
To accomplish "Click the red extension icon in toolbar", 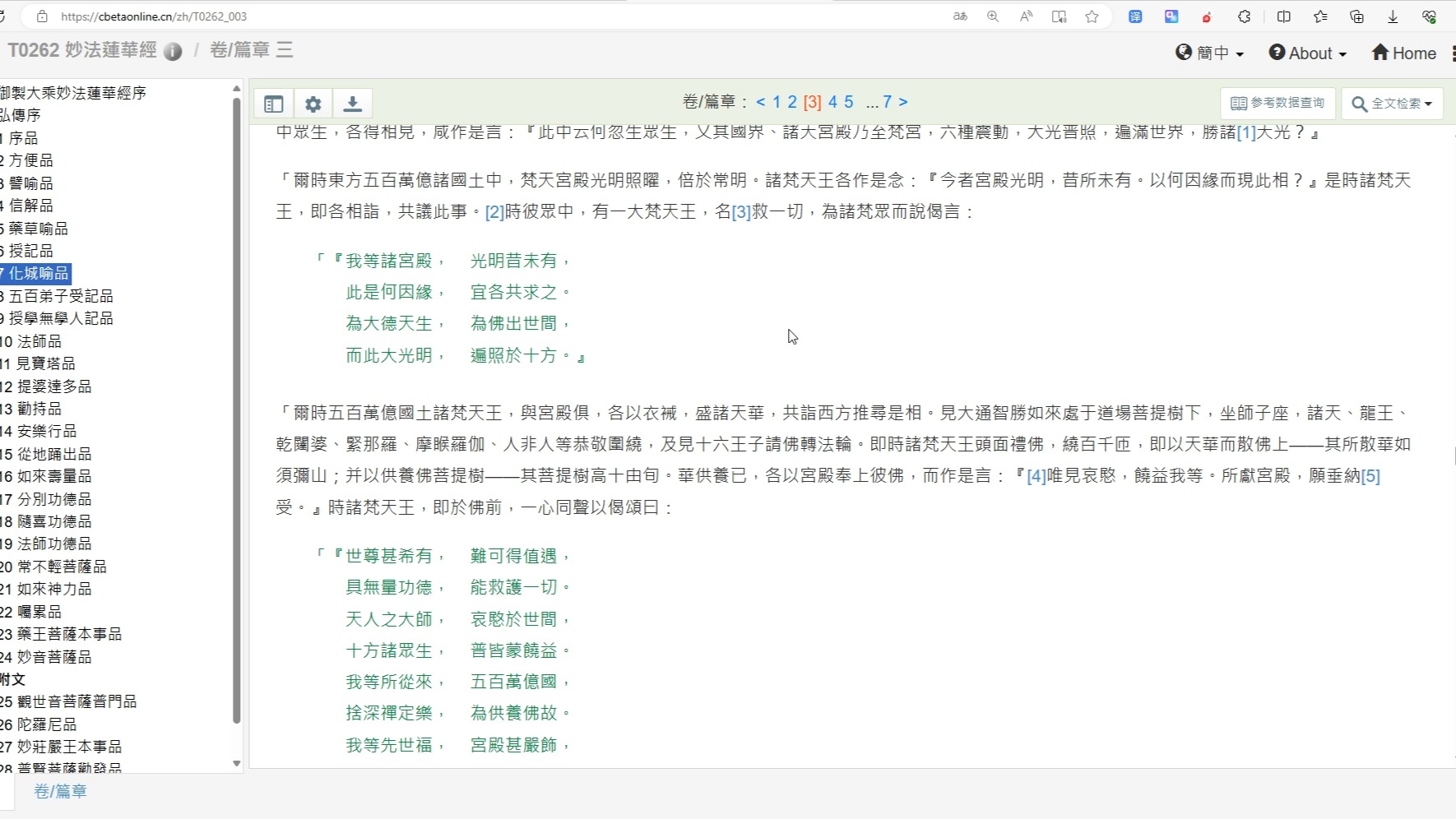I will 1207,16.
